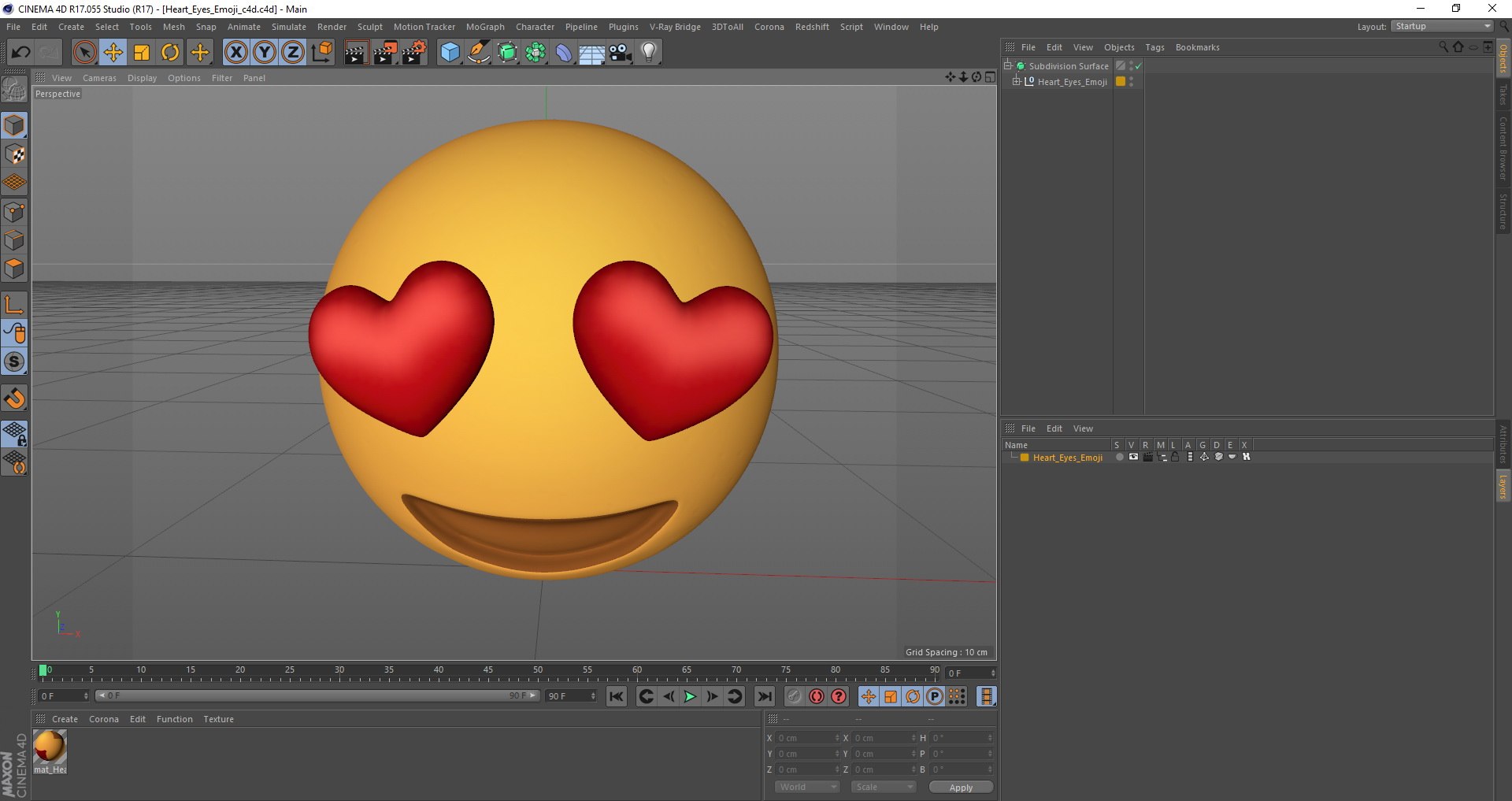
Task: Click the Record Active Objects button
Action: coord(795,696)
